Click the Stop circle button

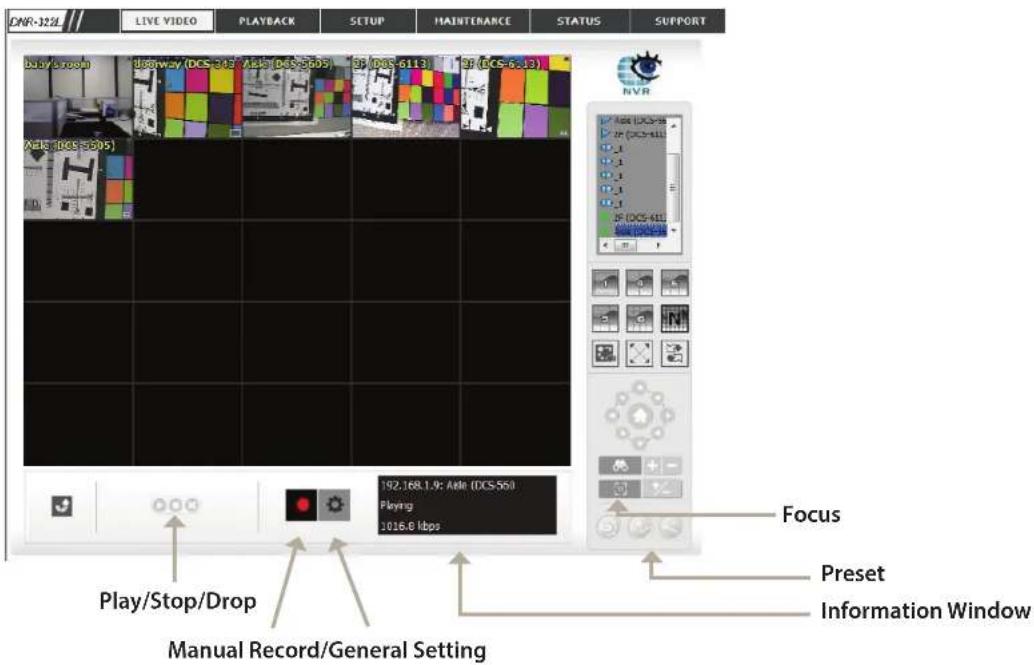[175, 505]
